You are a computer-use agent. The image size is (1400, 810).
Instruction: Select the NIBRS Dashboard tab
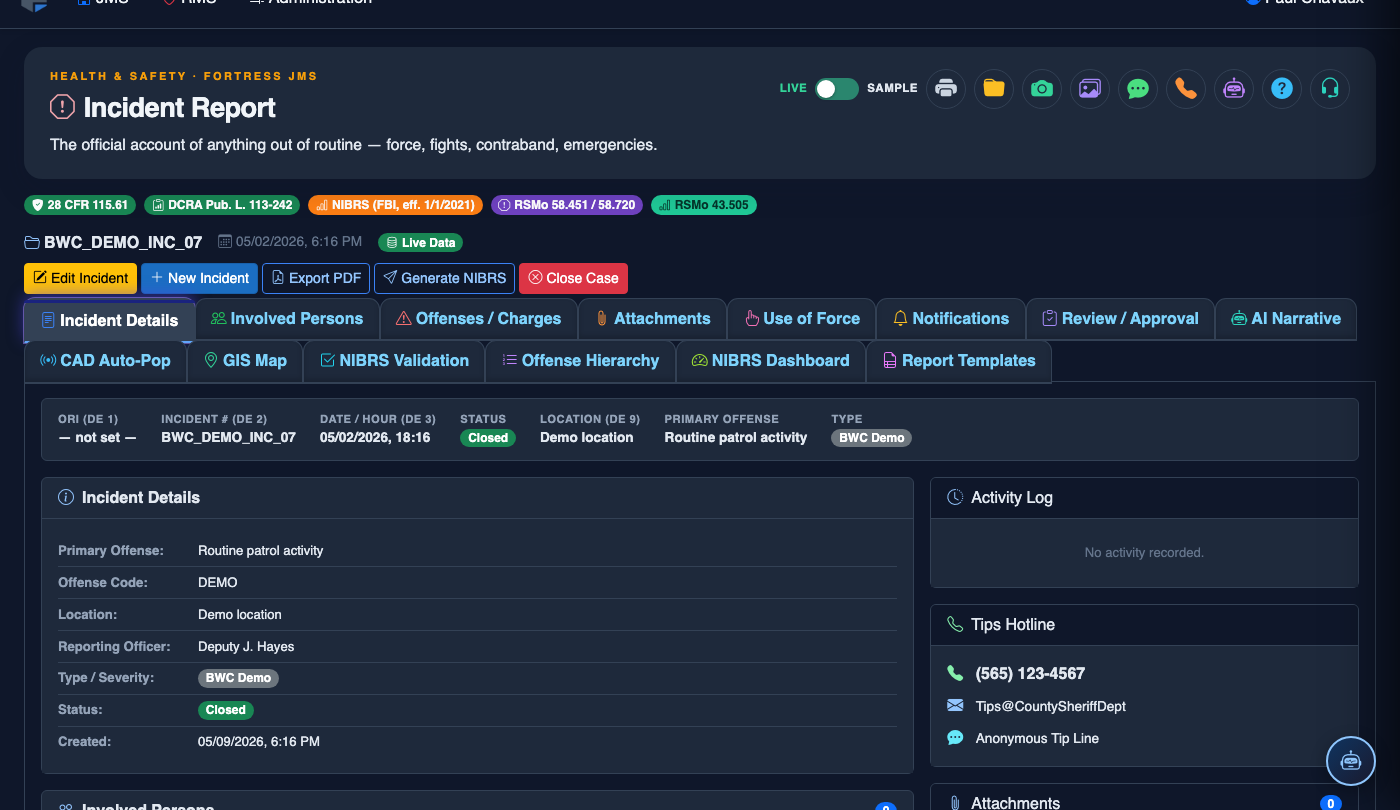coord(770,361)
